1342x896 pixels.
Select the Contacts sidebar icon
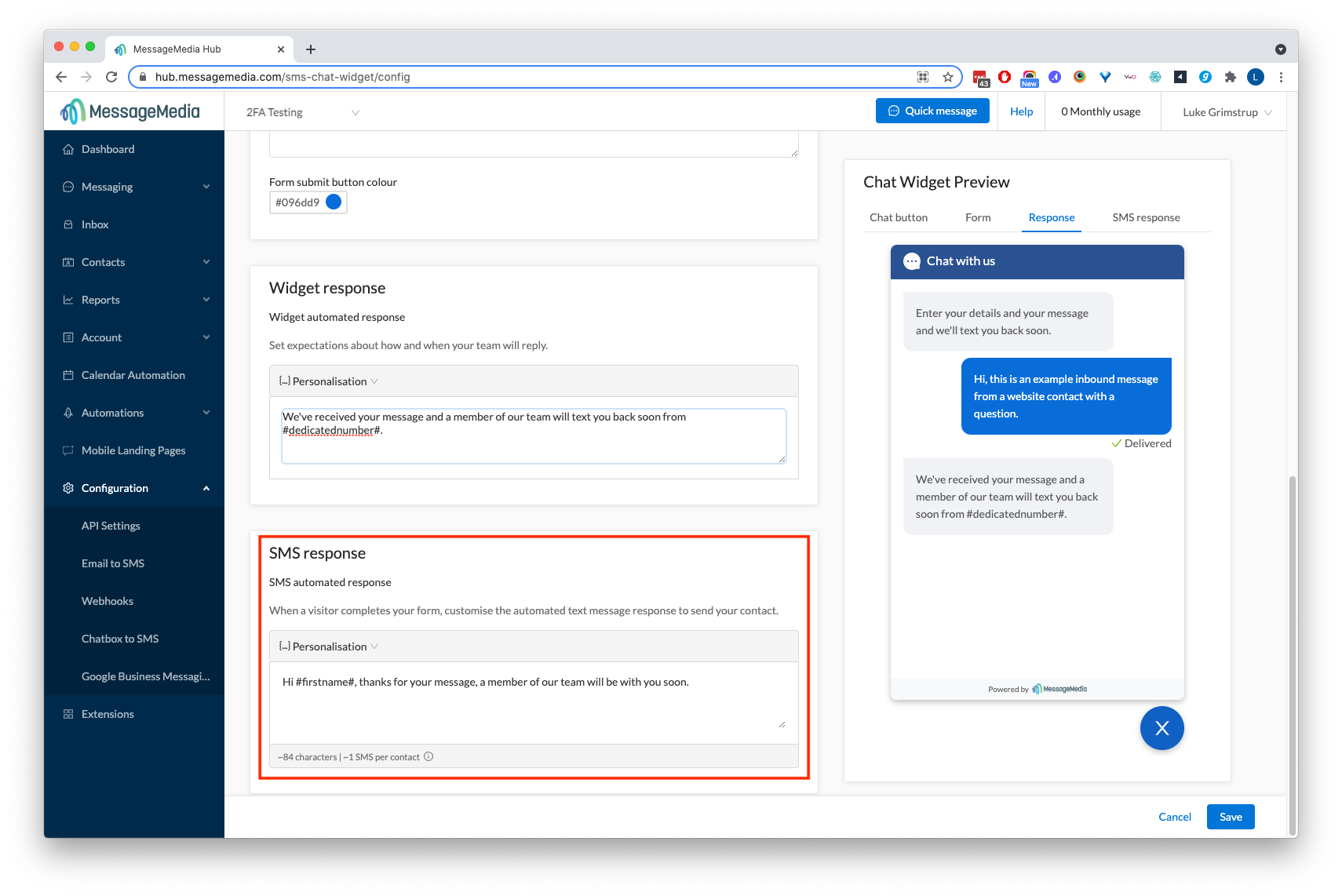click(x=69, y=261)
